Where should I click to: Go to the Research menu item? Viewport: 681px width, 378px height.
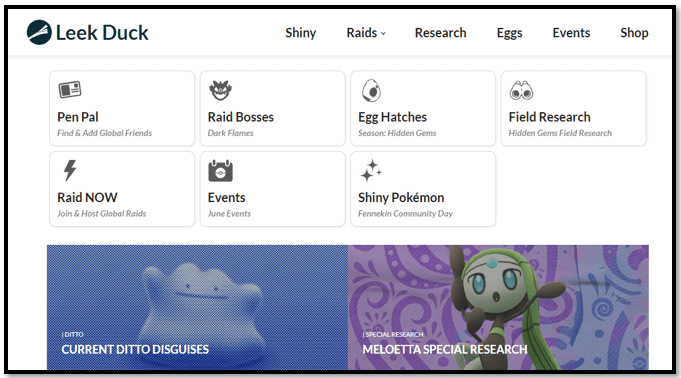(x=440, y=33)
